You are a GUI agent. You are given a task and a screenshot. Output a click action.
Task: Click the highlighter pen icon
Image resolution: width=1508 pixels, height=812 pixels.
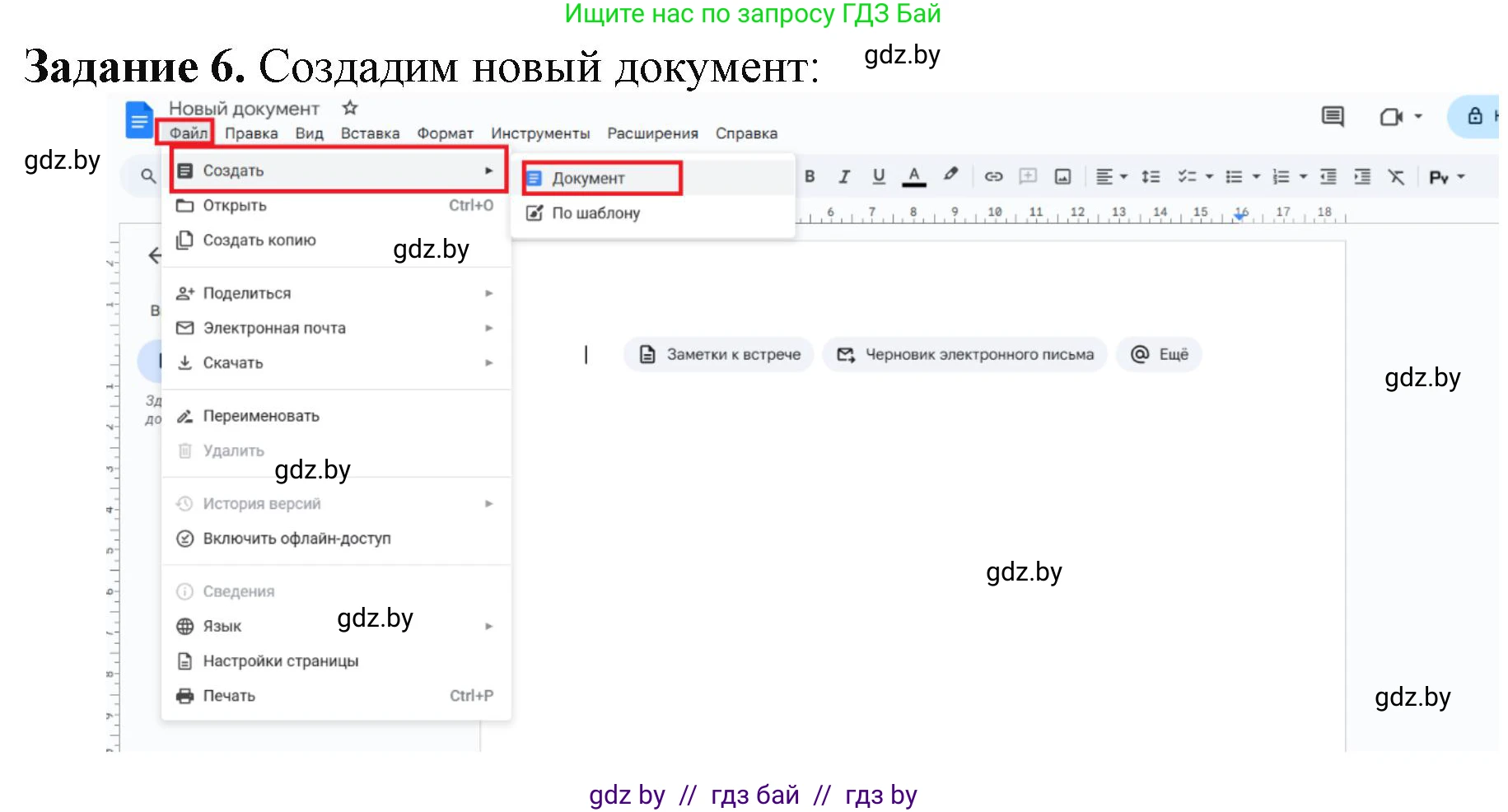(950, 175)
